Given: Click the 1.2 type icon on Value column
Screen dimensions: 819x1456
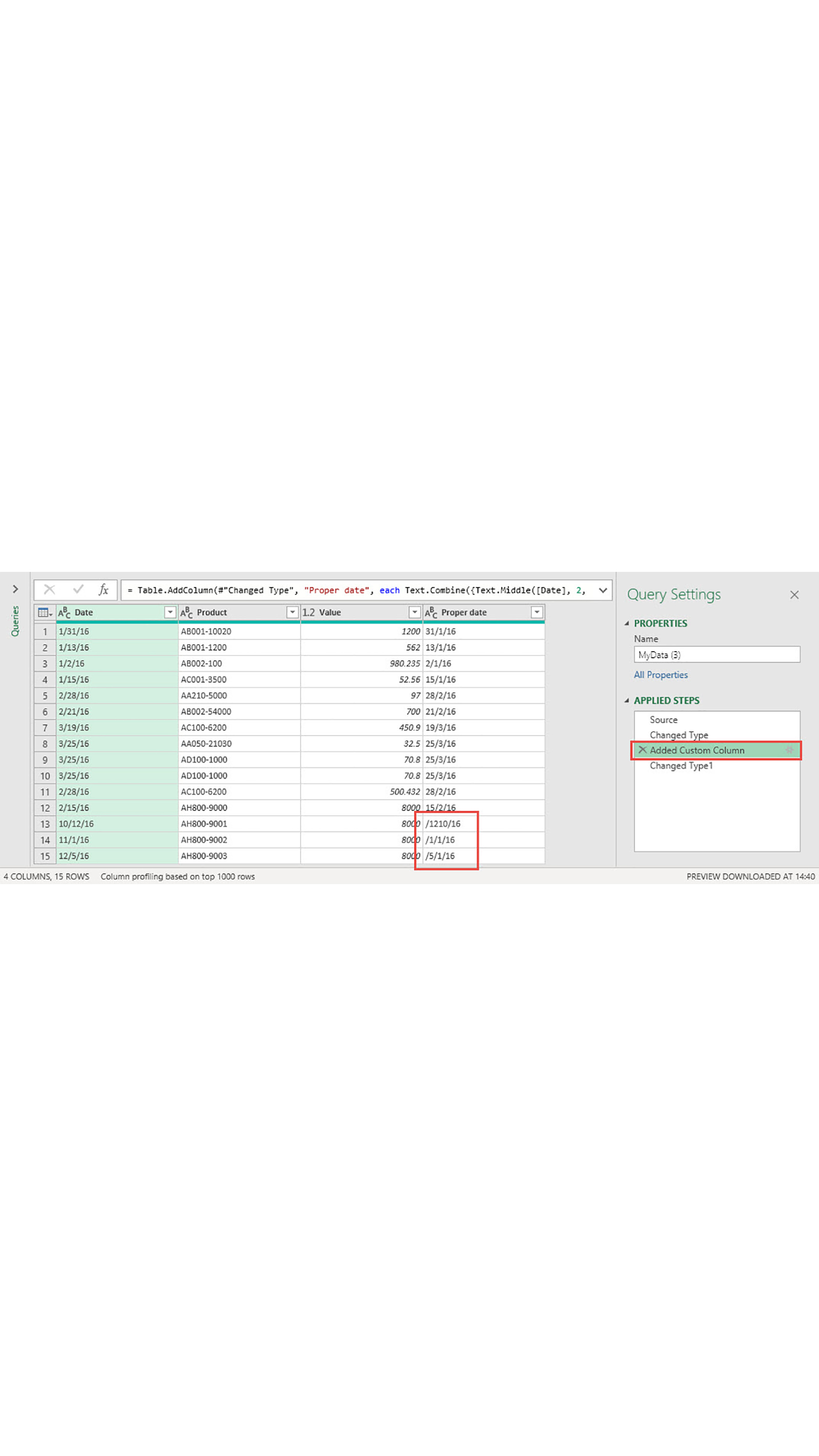Looking at the screenshot, I should 309,612.
